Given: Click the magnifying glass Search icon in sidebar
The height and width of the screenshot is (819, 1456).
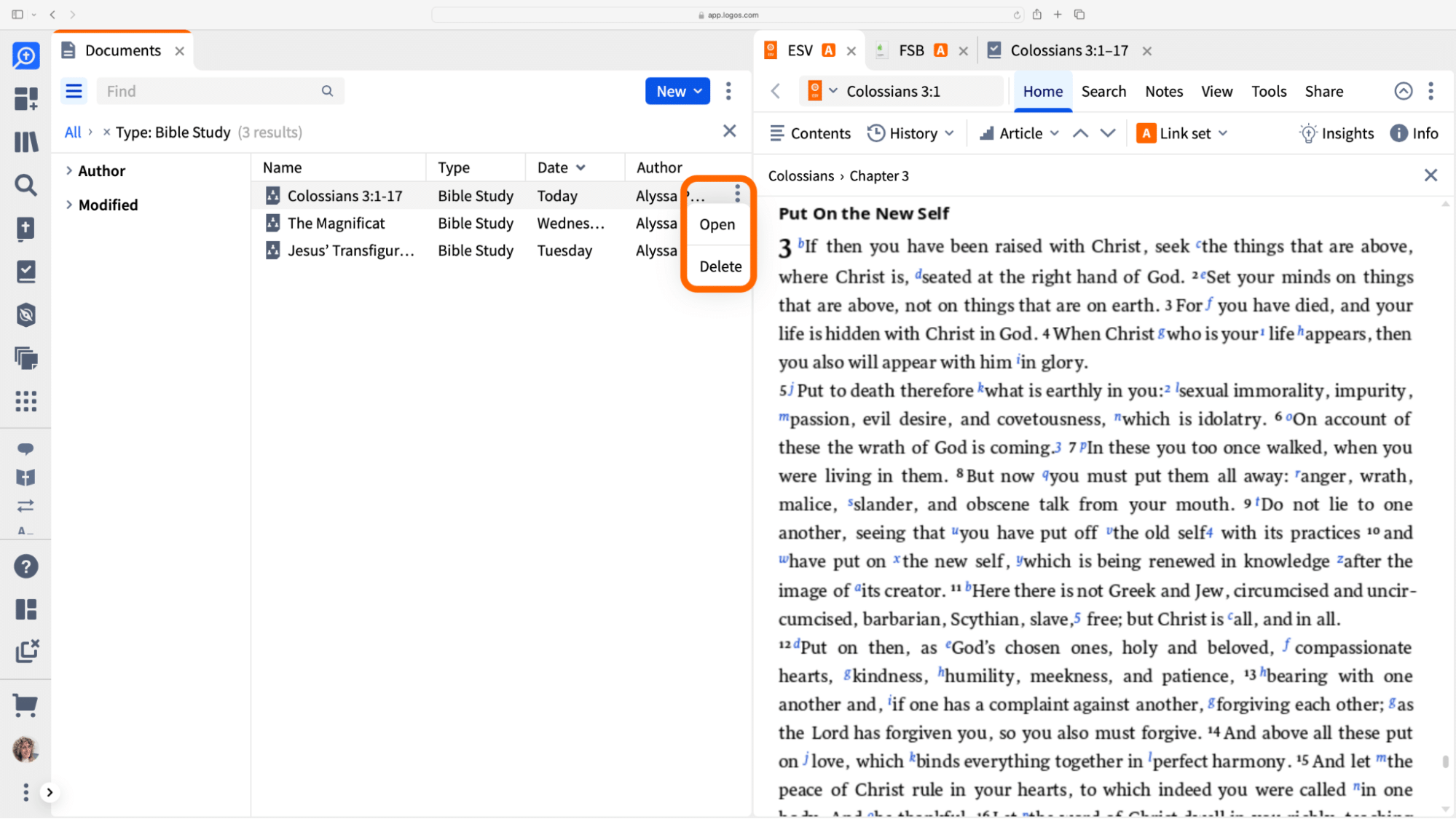Looking at the screenshot, I should 26,185.
